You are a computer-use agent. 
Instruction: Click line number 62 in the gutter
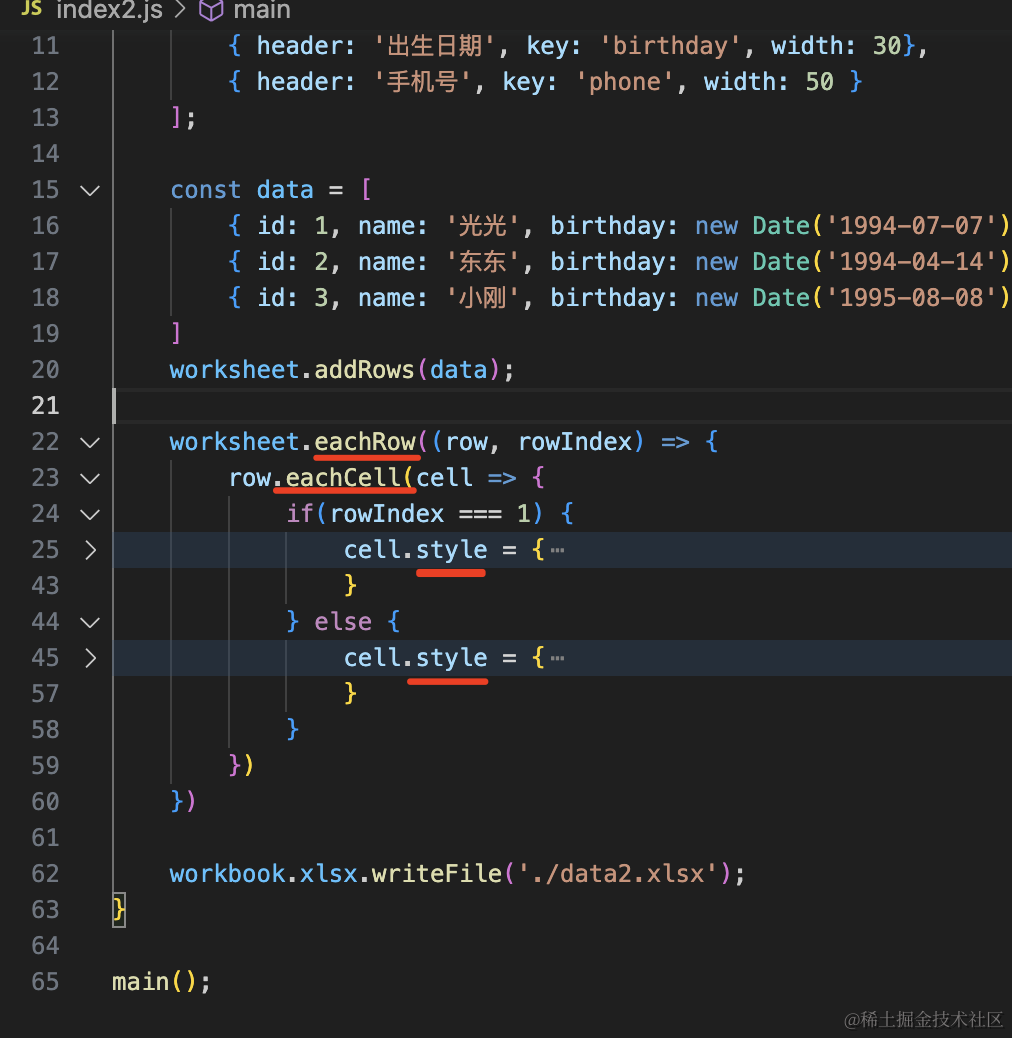[x=45, y=874]
